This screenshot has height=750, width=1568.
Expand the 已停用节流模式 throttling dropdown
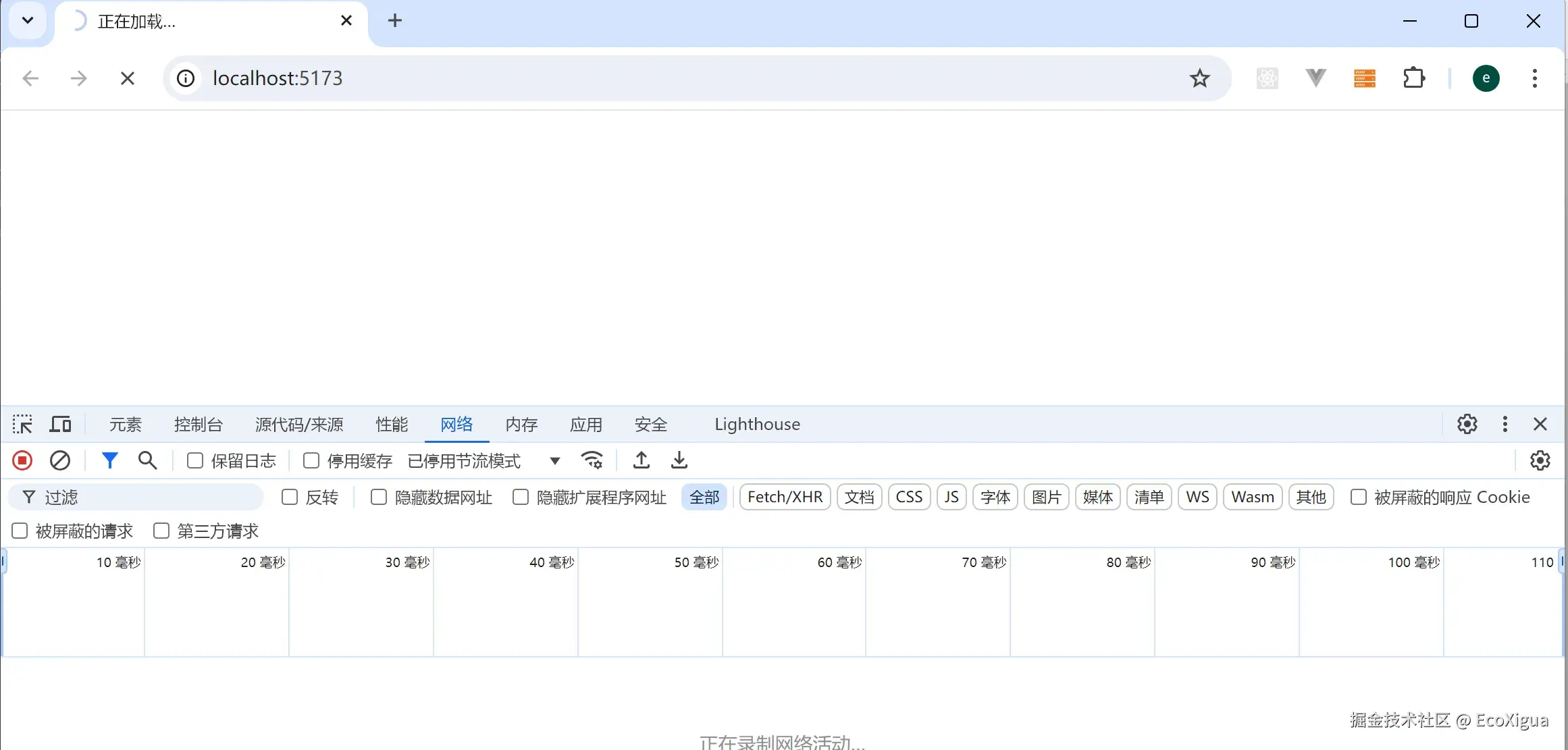click(x=484, y=460)
